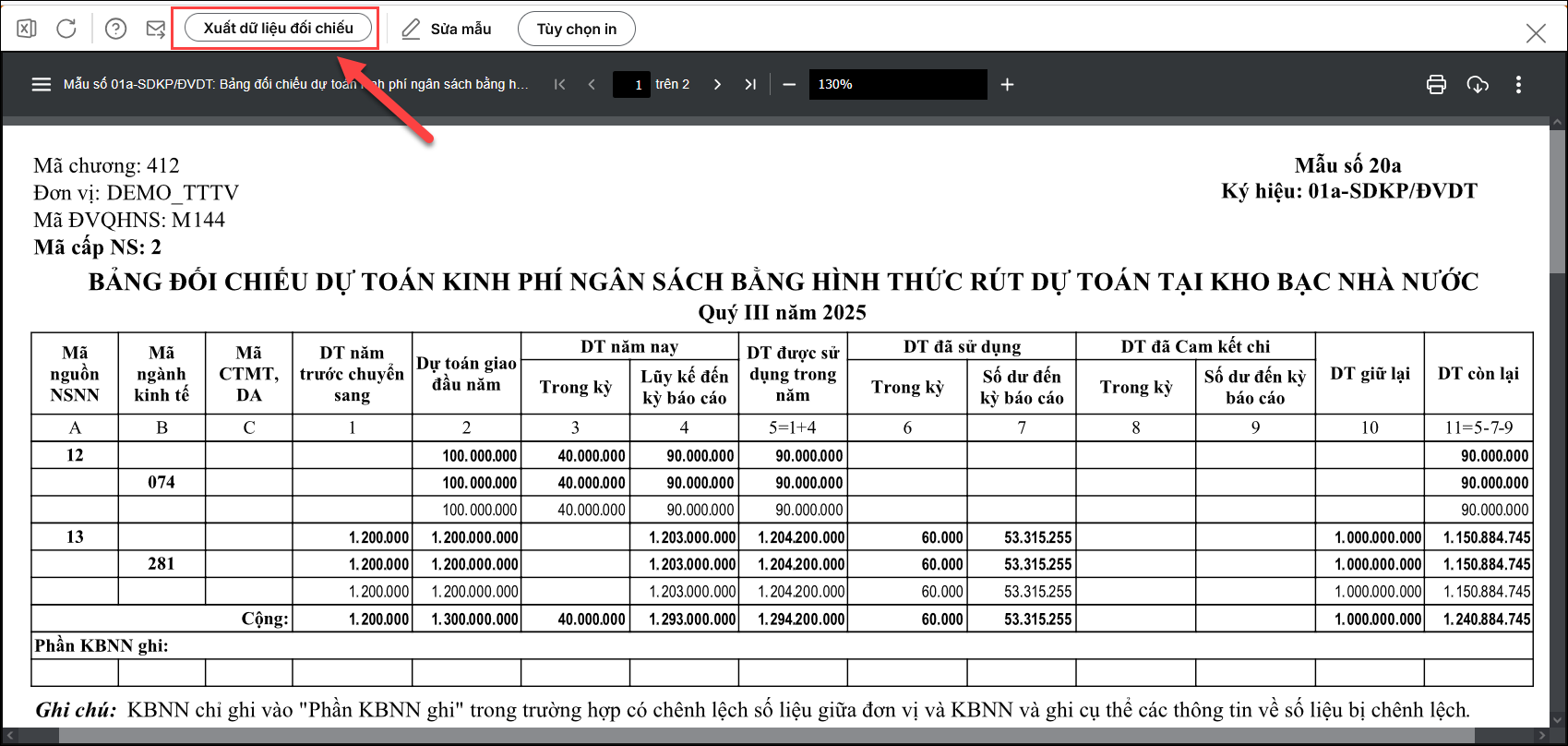1568x746 pixels.
Task: Click 'Phần KBNN ghi:' label
Action: pyautogui.click(x=102, y=645)
